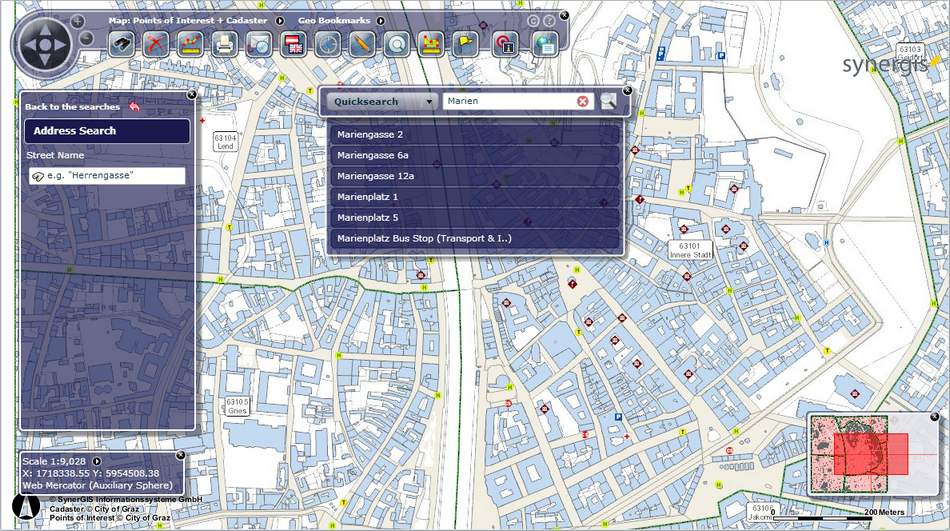Image resolution: width=950 pixels, height=531 pixels.
Task: Click Back to the searches link
Action: click(72, 107)
